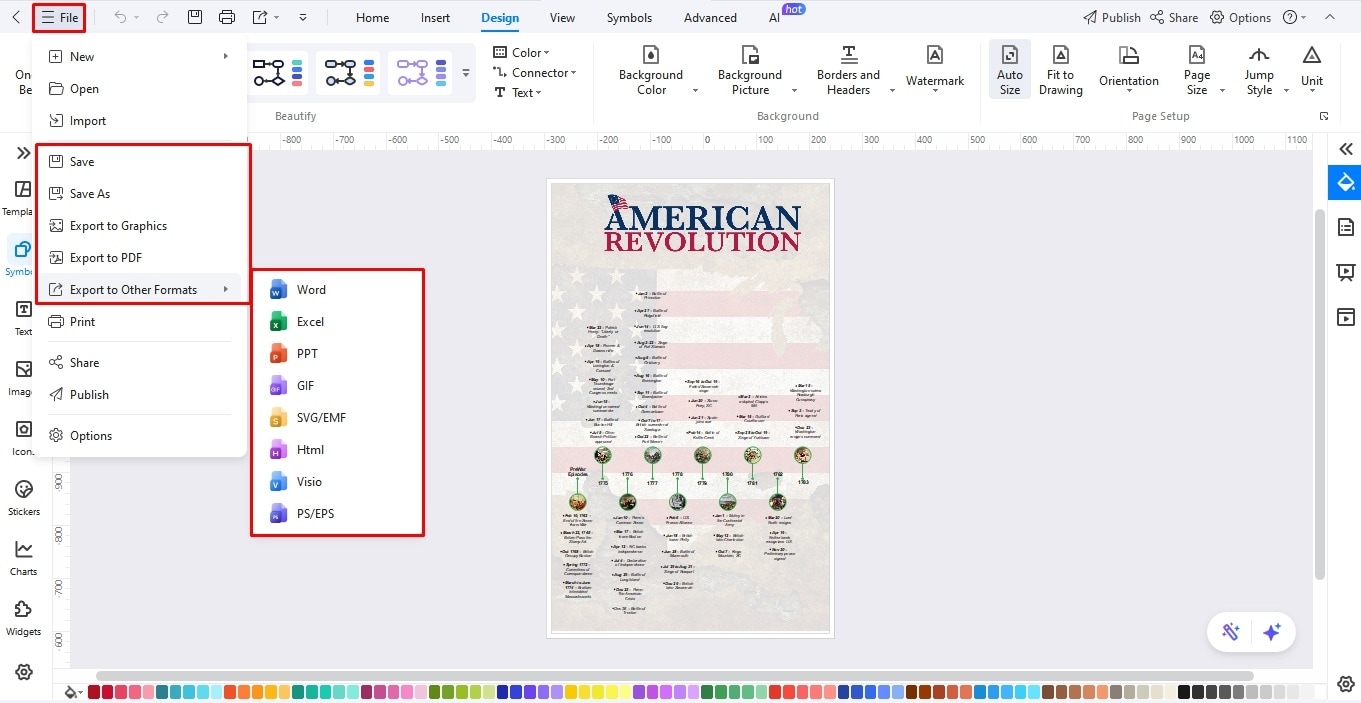Open Borders and Headers tool
Screen dimensions: 1361x703
click(x=849, y=70)
